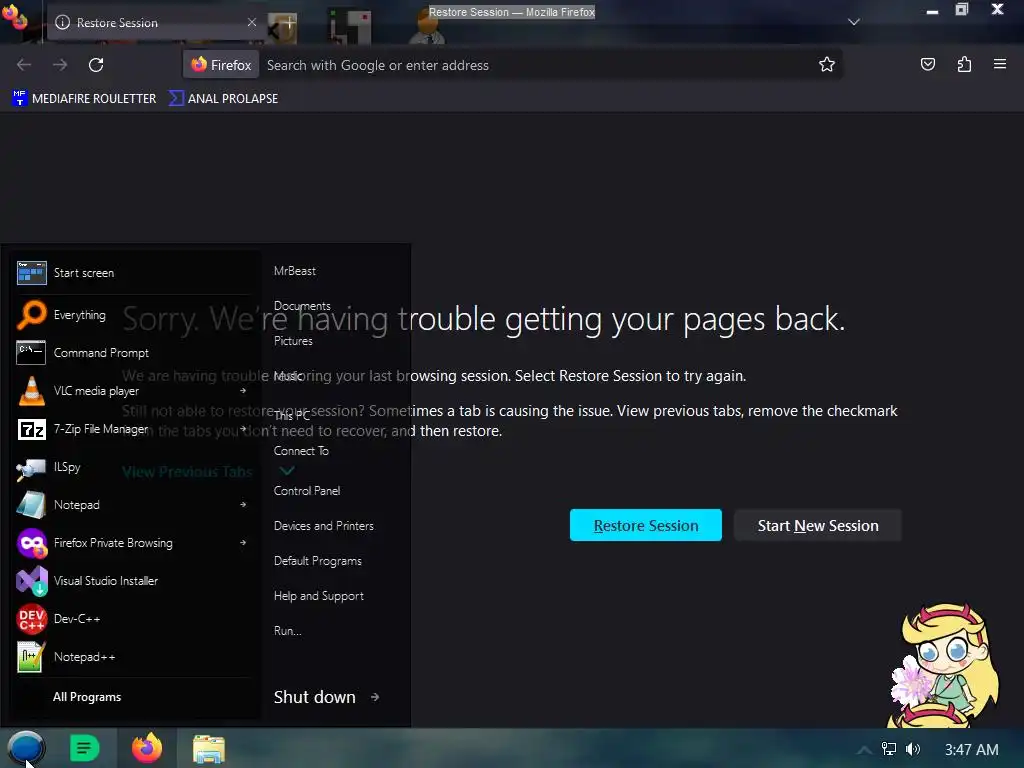The height and width of the screenshot is (768, 1024).
Task: Open MrBeast user folder
Action: [x=295, y=271]
